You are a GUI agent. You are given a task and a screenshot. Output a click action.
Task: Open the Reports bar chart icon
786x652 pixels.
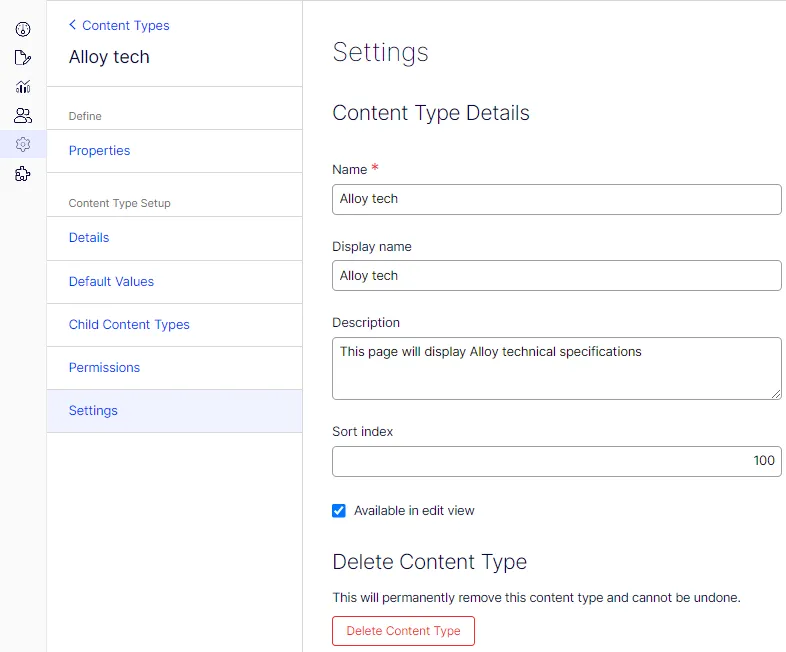(x=23, y=87)
